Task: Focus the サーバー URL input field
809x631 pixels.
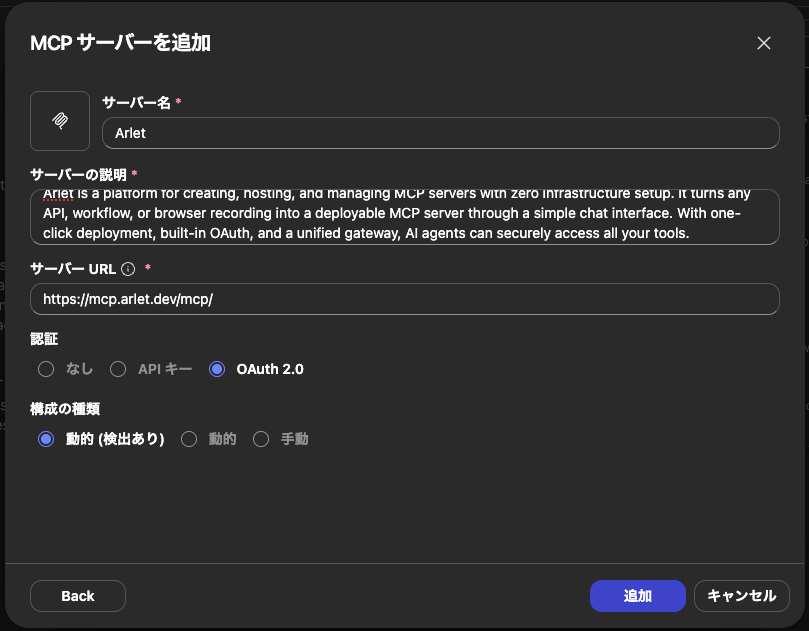Action: click(404, 299)
